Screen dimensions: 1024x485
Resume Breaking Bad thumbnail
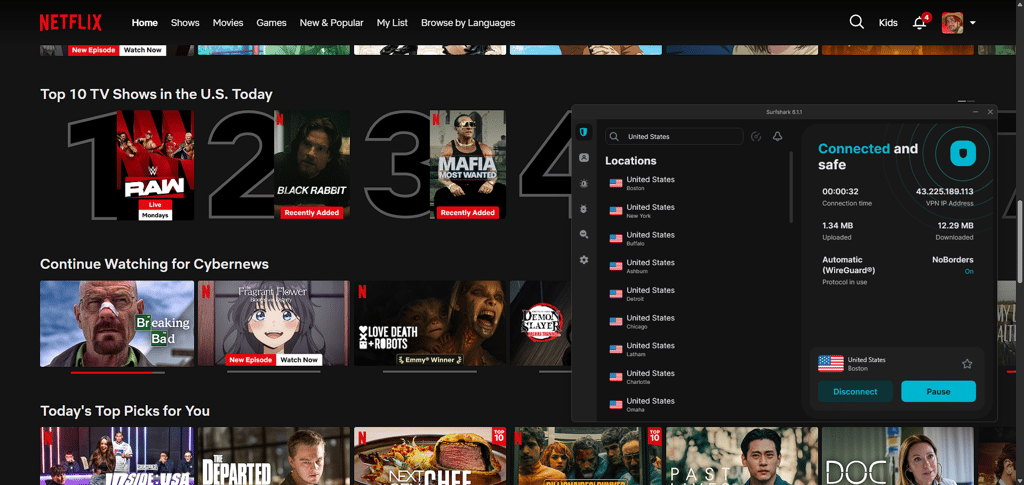(117, 323)
